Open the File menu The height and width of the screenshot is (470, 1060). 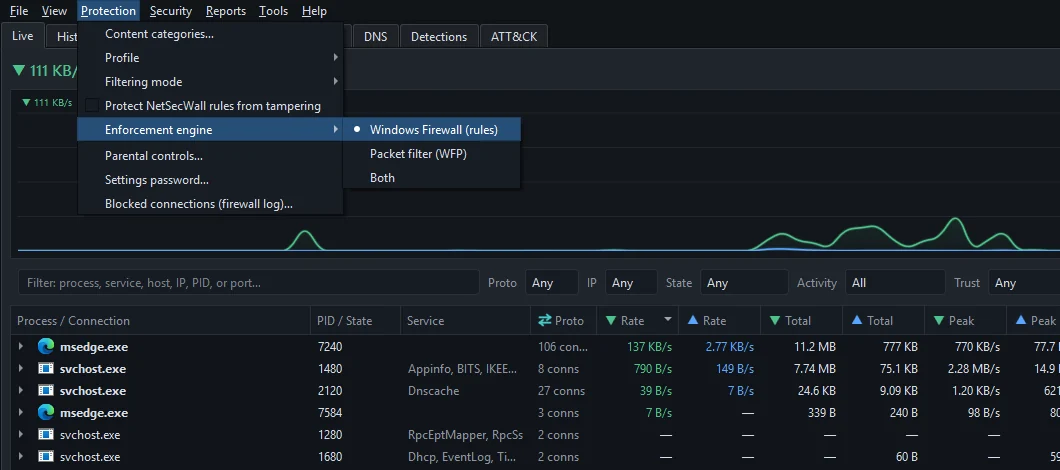pos(19,11)
